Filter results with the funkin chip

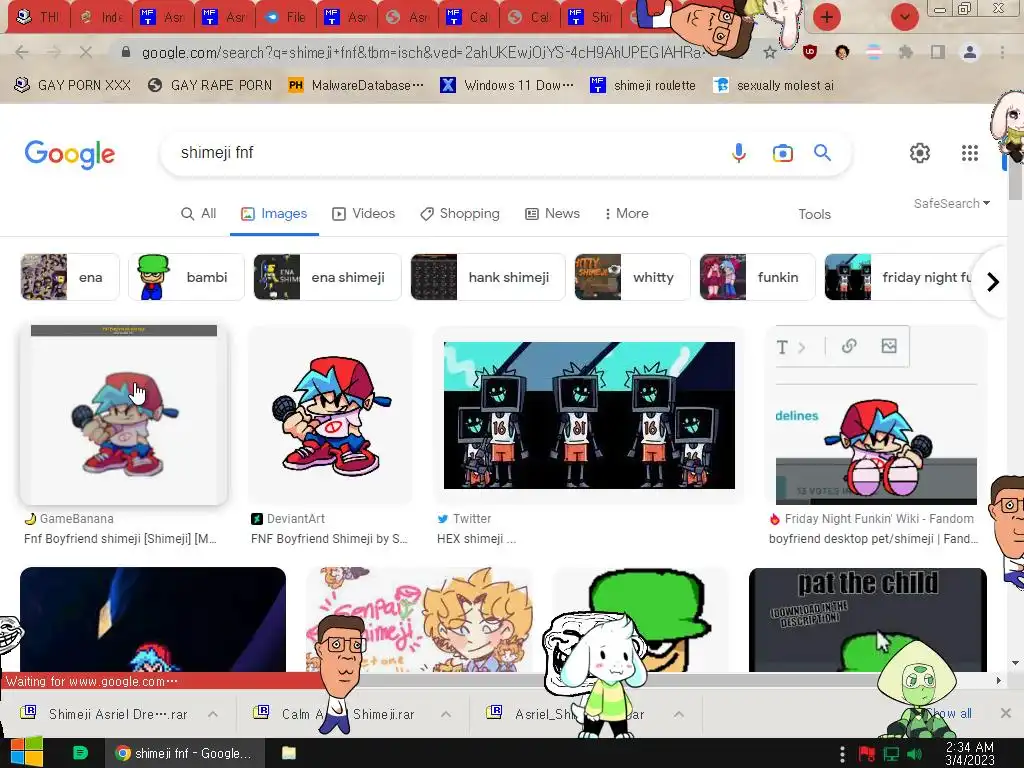757,277
